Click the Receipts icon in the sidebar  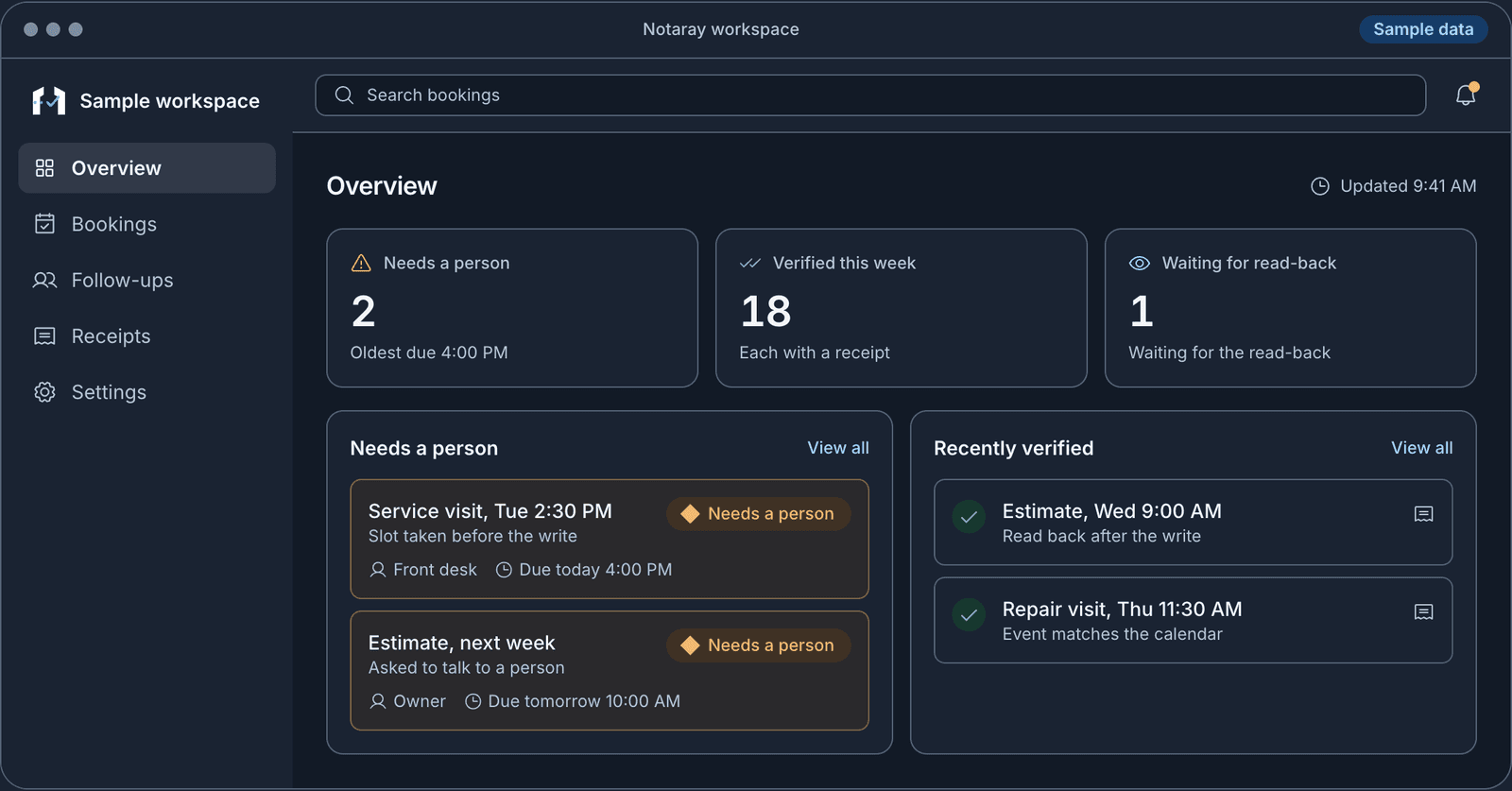click(44, 336)
